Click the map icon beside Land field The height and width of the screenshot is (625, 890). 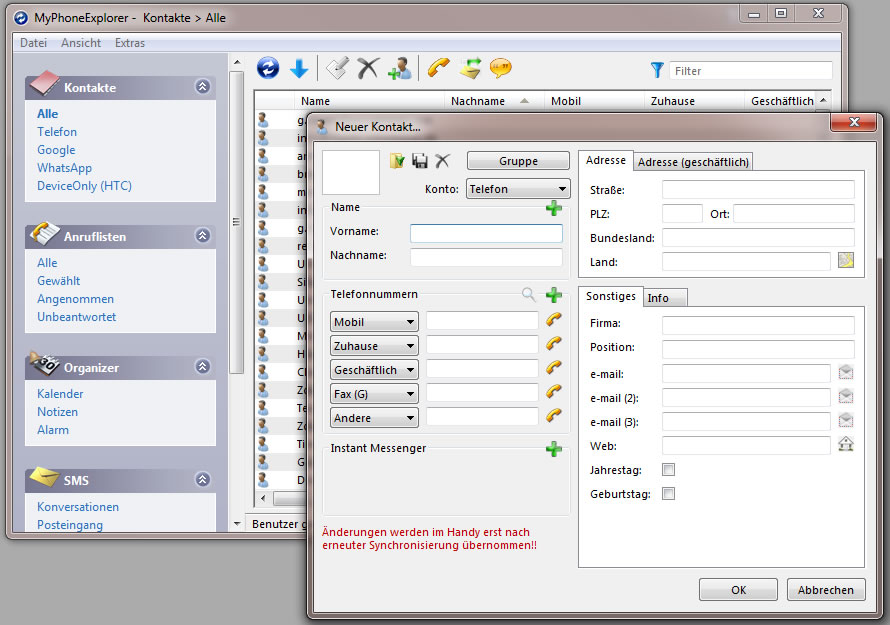(846, 262)
